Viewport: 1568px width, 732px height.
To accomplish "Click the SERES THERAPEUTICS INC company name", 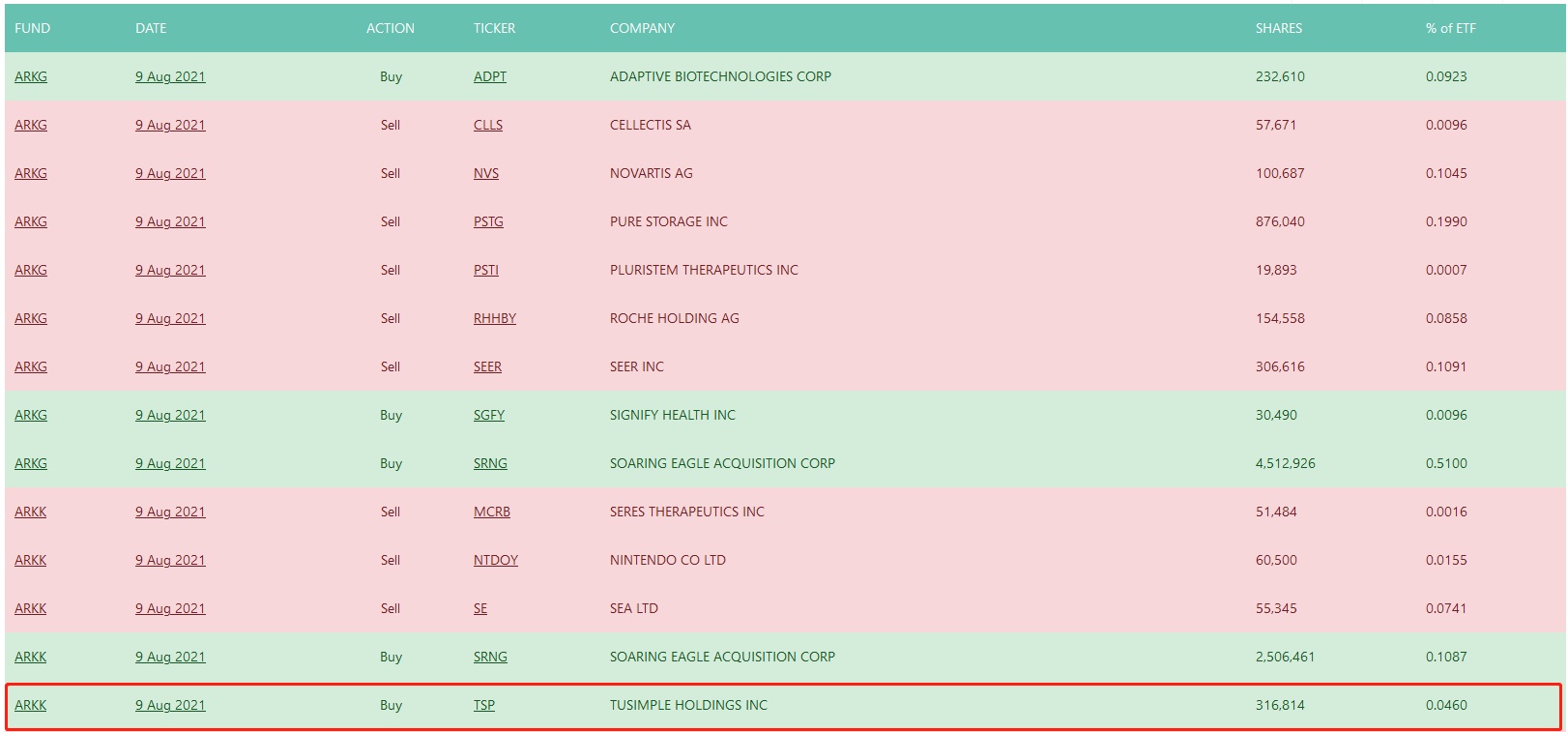I will [x=687, y=512].
